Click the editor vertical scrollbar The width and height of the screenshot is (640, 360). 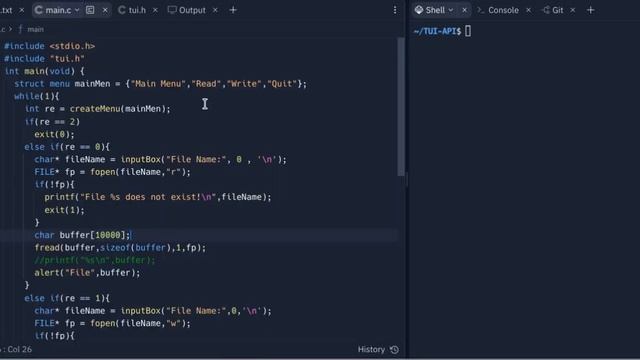click(401, 107)
